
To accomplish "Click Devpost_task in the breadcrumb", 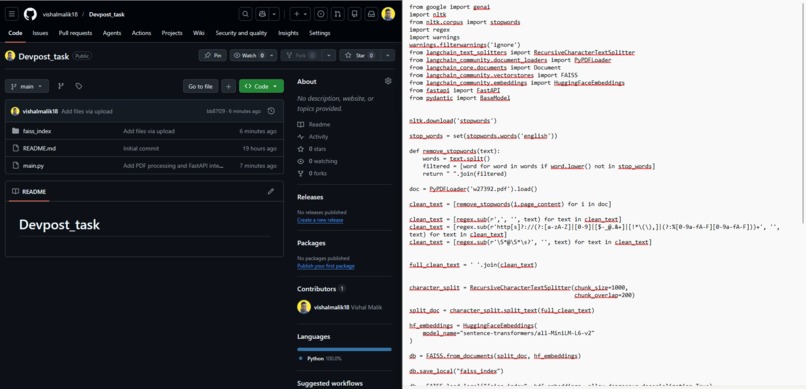I will [x=106, y=14].
